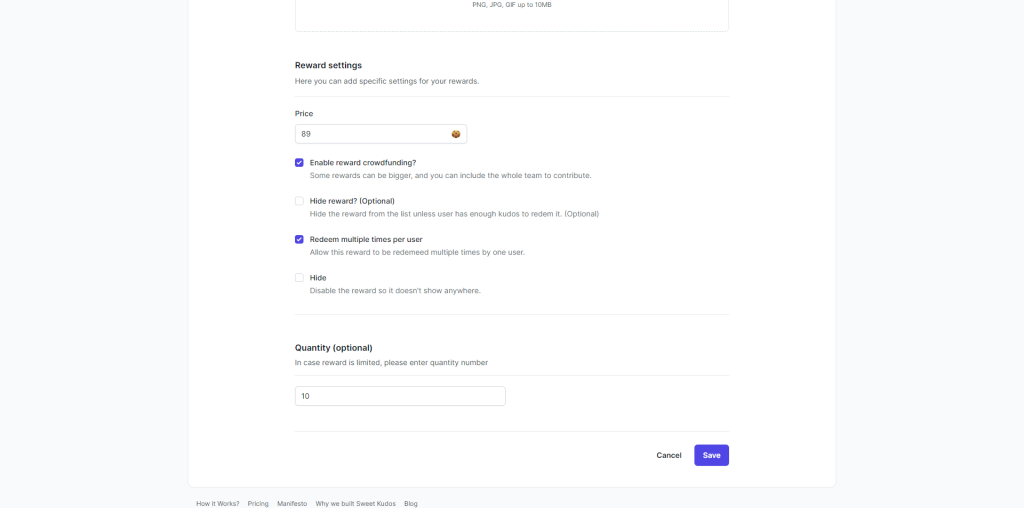Check the Hide checkbox to disable reward
Screen dimensions: 1024x508
pos(299,278)
